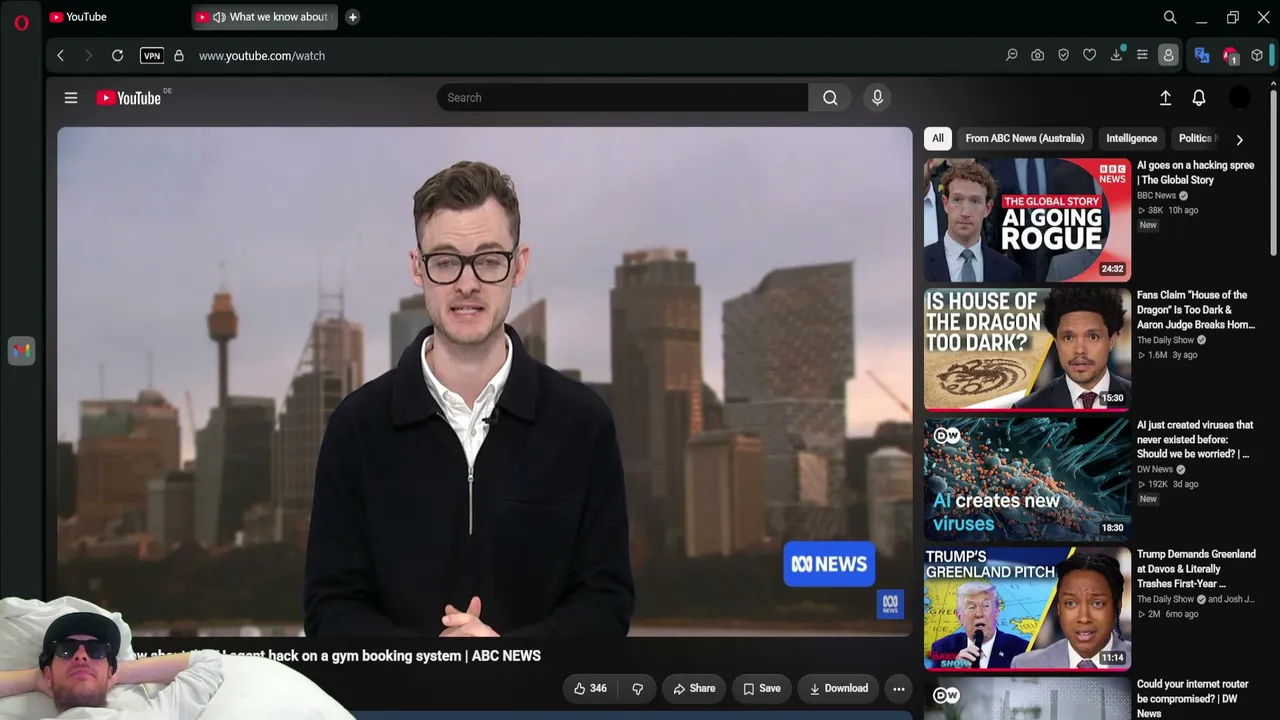Open YouTube notifications bell
This screenshot has height=720, width=1280.
[1199, 98]
